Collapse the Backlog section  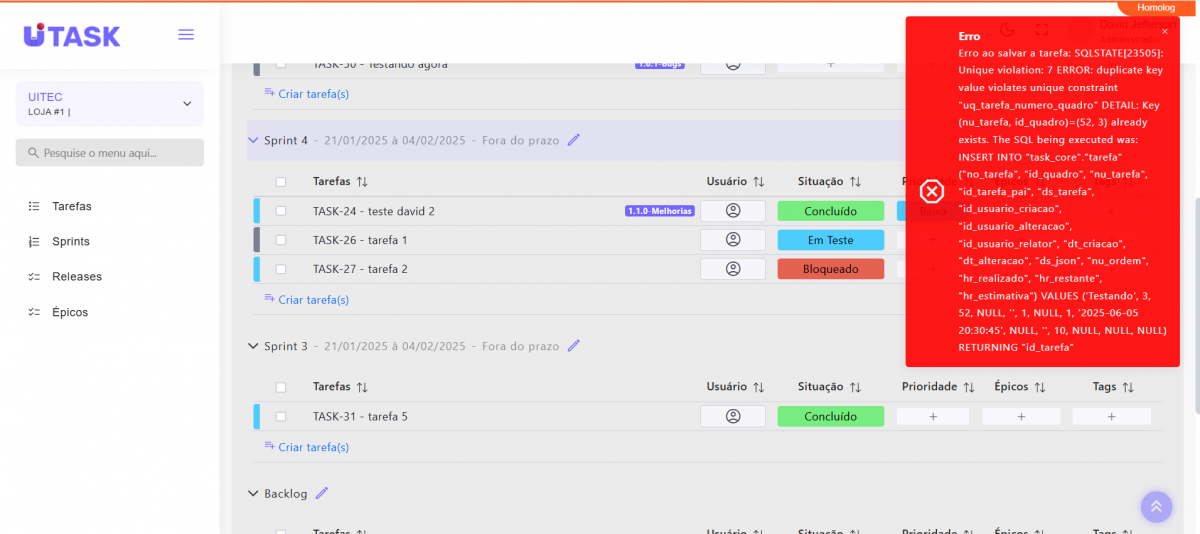[253, 494]
